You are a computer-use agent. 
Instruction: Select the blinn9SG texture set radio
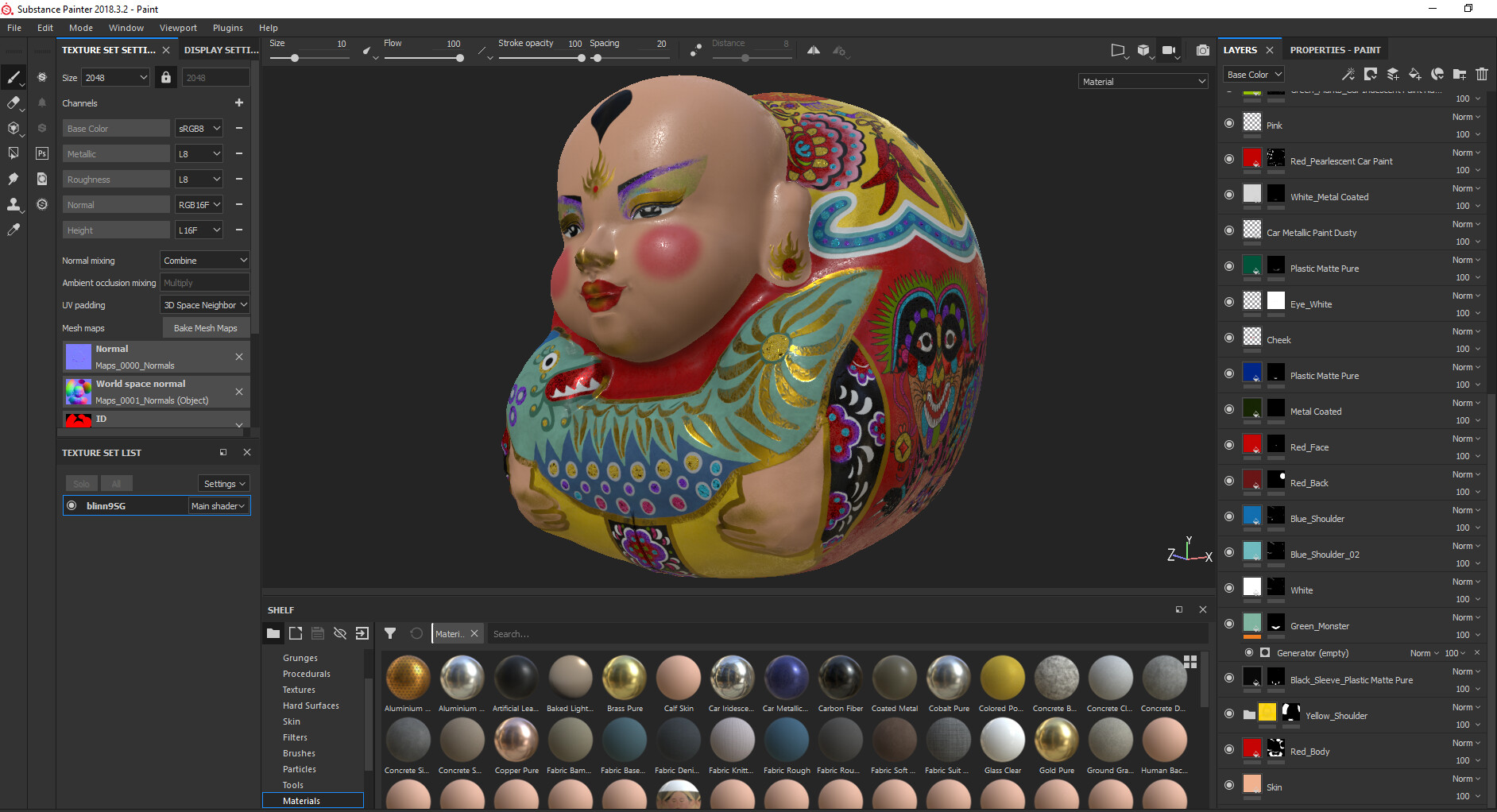pos(72,505)
